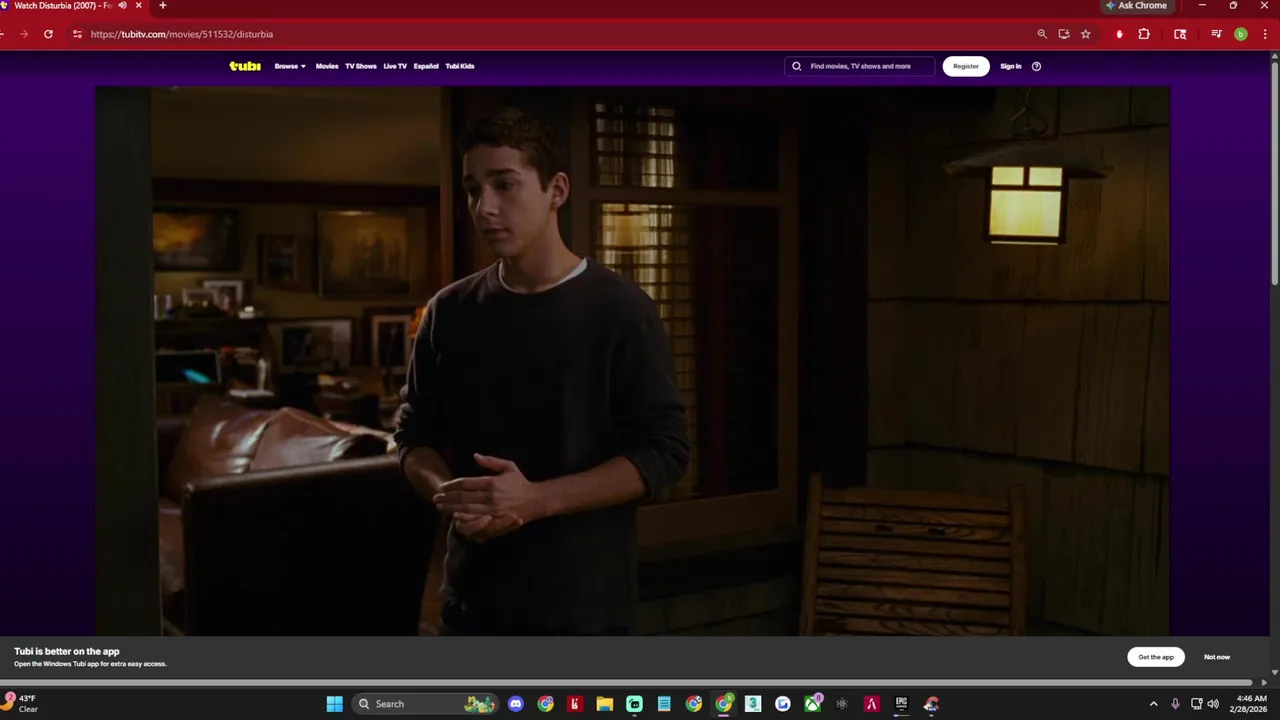Click the red hand blocker extension icon

click(1119, 34)
